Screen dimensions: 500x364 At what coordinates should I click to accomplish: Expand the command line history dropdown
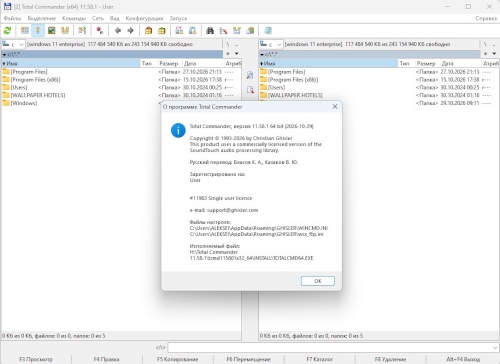(x=495, y=348)
